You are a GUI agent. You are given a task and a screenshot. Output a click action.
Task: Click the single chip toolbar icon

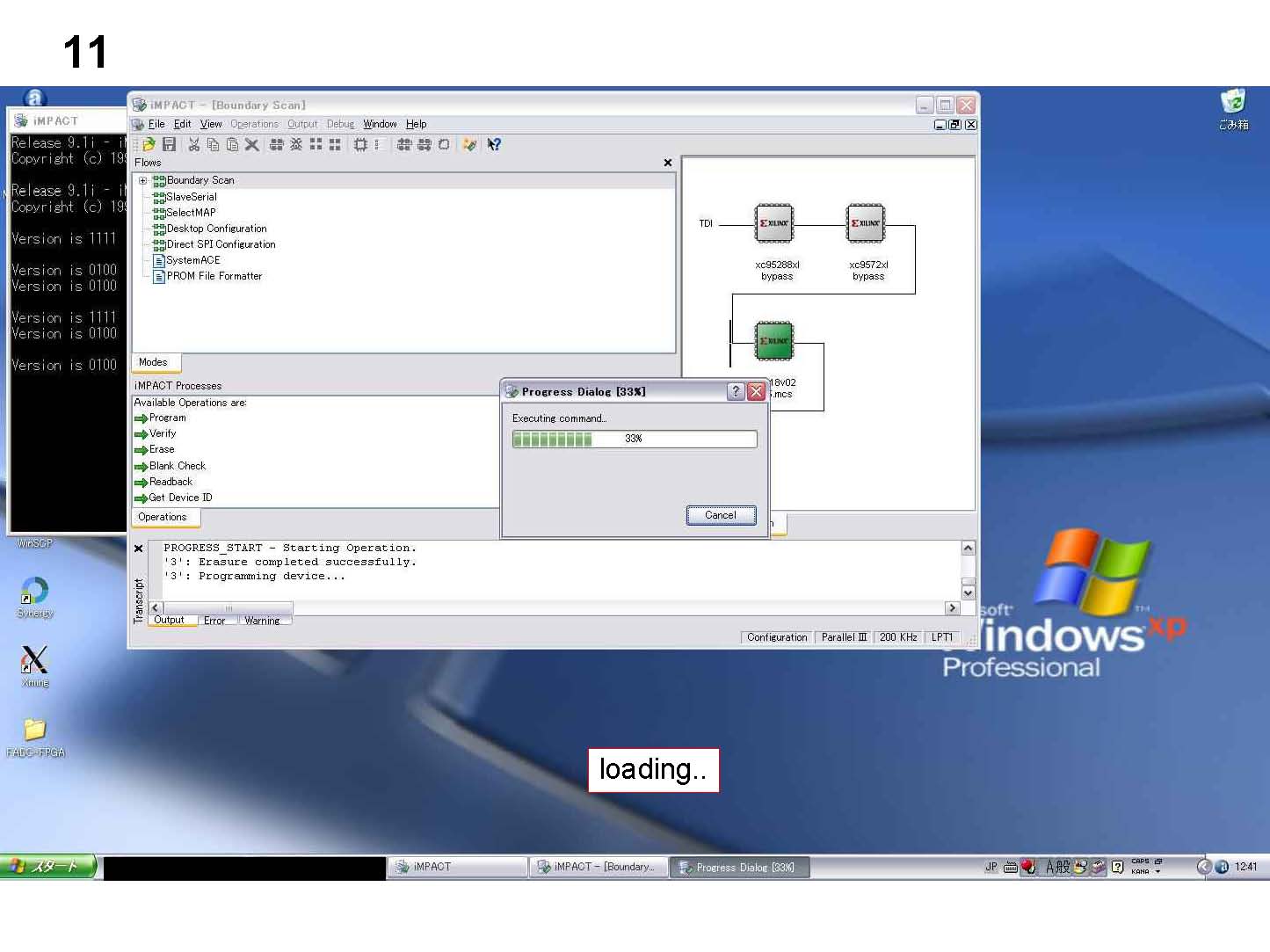tap(360, 145)
